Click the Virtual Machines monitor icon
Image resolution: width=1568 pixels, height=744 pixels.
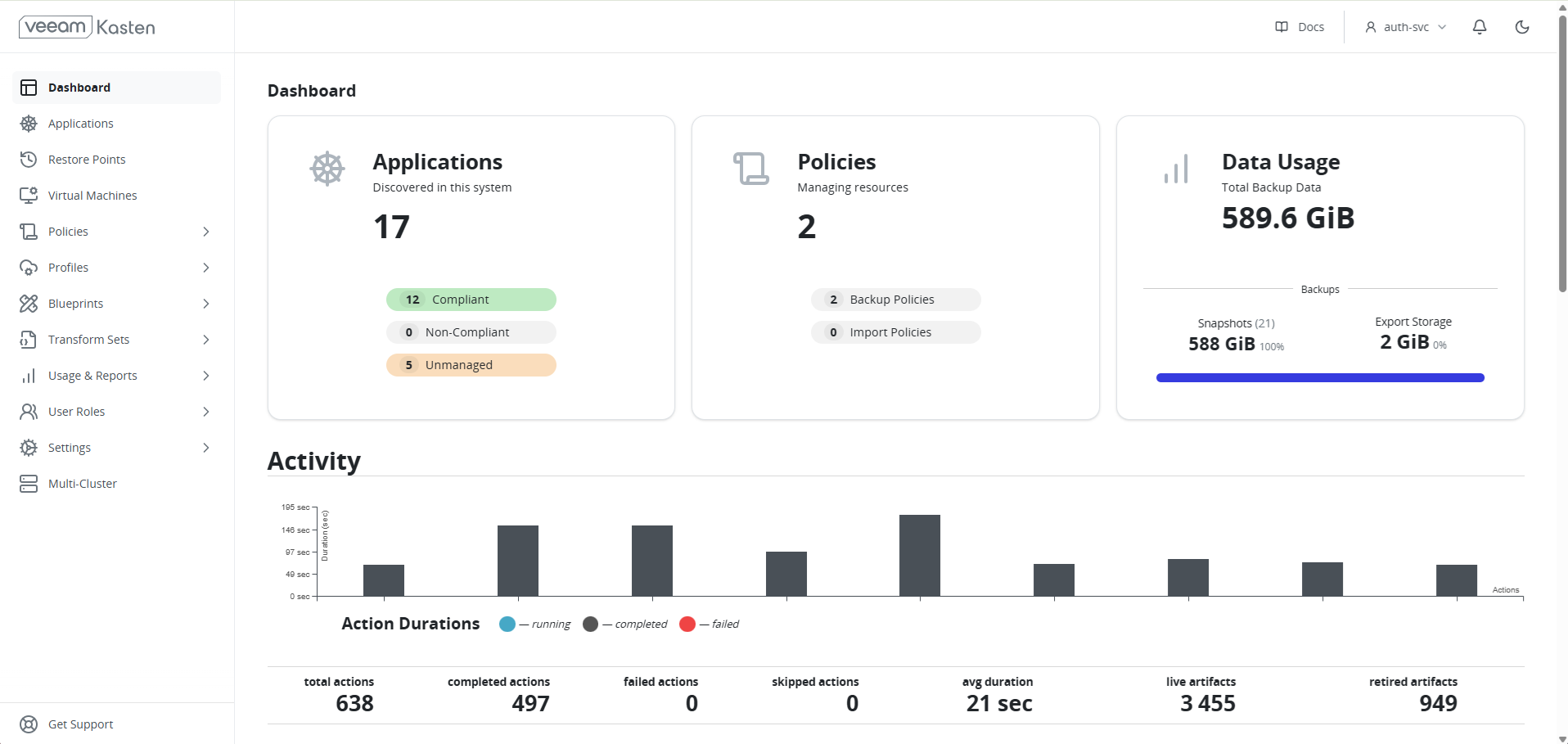(x=29, y=196)
